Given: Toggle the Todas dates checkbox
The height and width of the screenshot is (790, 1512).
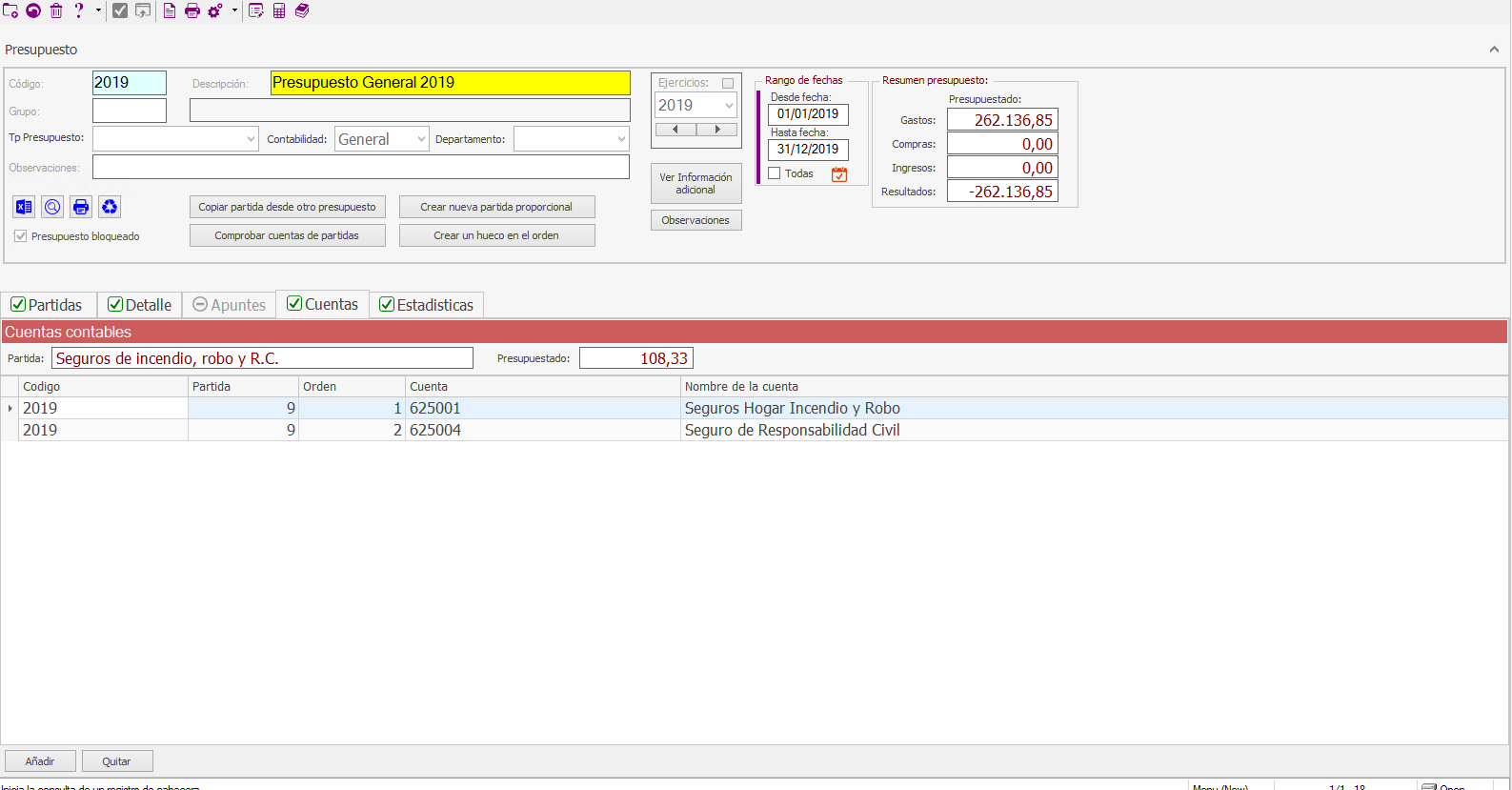Looking at the screenshot, I should coord(775,173).
